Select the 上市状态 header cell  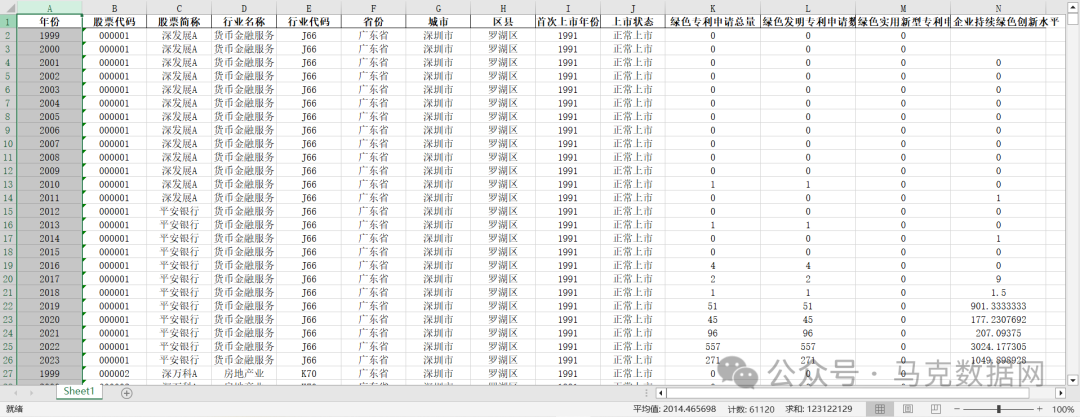pos(632,22)
